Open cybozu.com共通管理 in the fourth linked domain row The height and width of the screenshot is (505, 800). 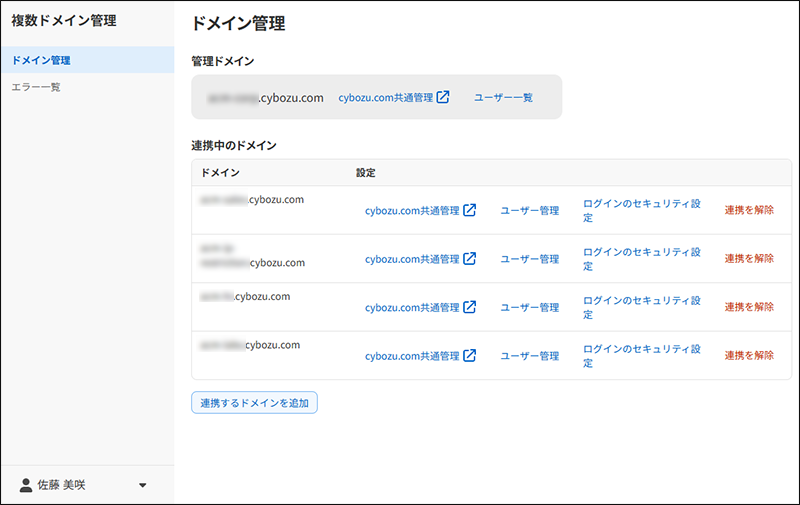click(412, 356)
